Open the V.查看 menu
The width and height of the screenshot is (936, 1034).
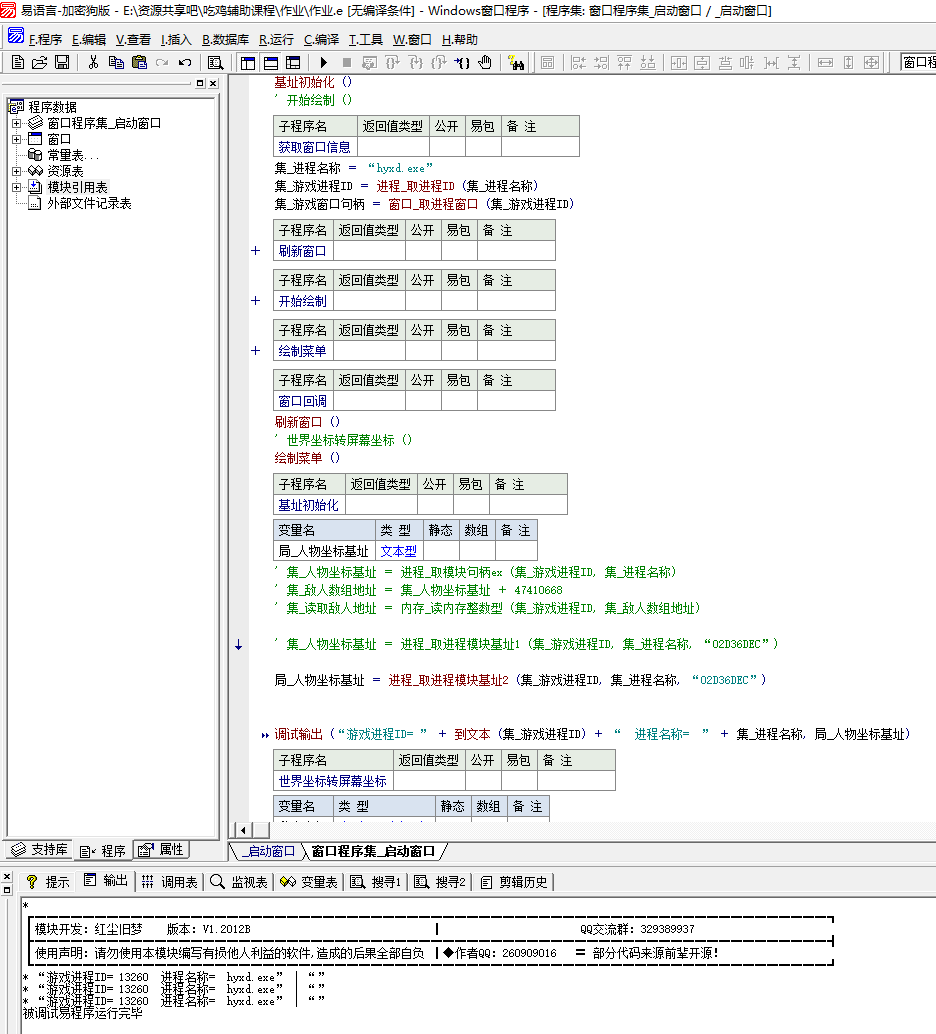(133, 40)
